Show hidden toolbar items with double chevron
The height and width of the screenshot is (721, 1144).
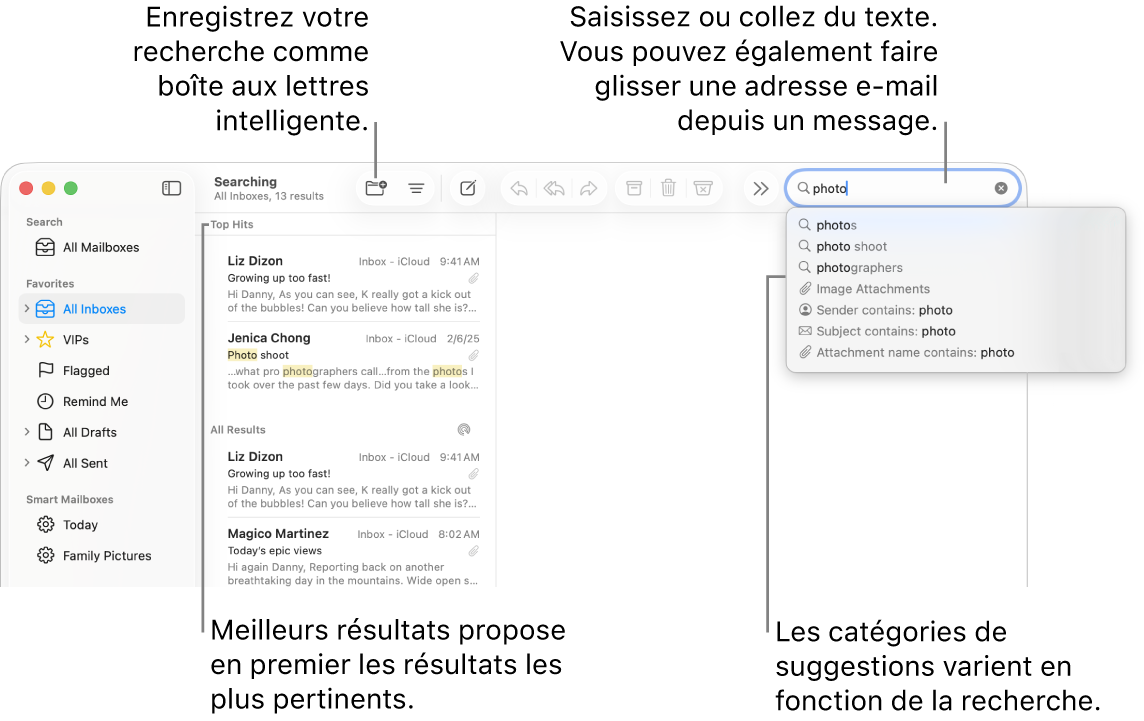[761, 188]
